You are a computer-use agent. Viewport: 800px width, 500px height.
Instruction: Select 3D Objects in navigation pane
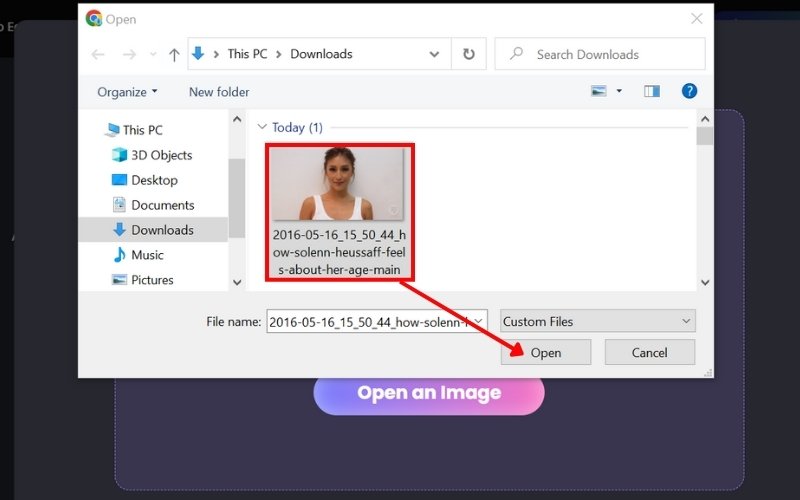pyautogui.click(x=161, y=155)
